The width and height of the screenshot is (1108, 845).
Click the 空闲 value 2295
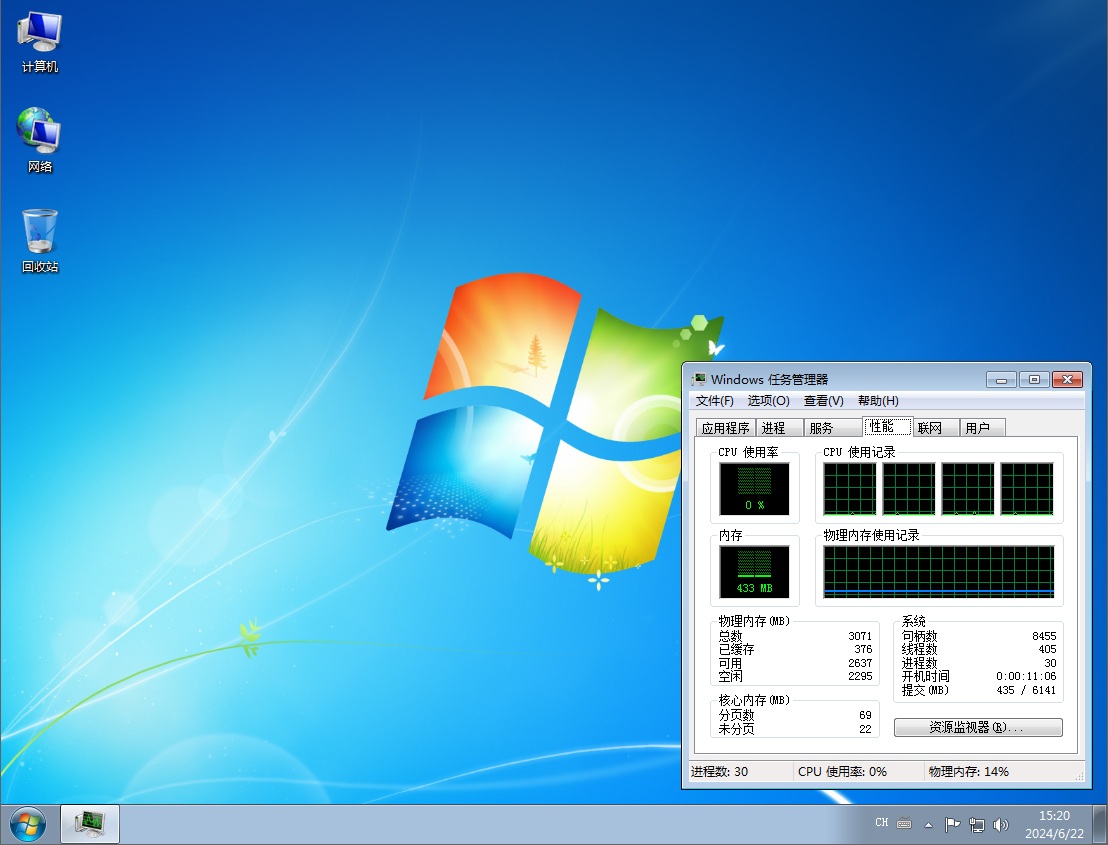[860, 676]
